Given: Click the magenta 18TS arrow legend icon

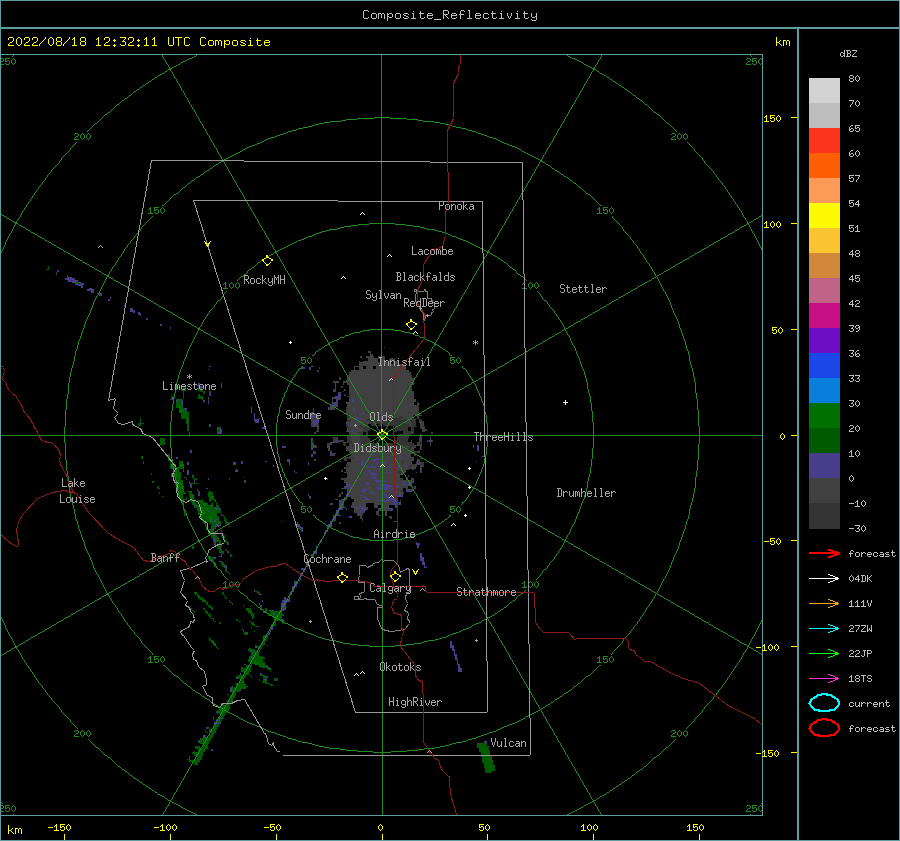Looking at the screenshot, I should (824, 679).
